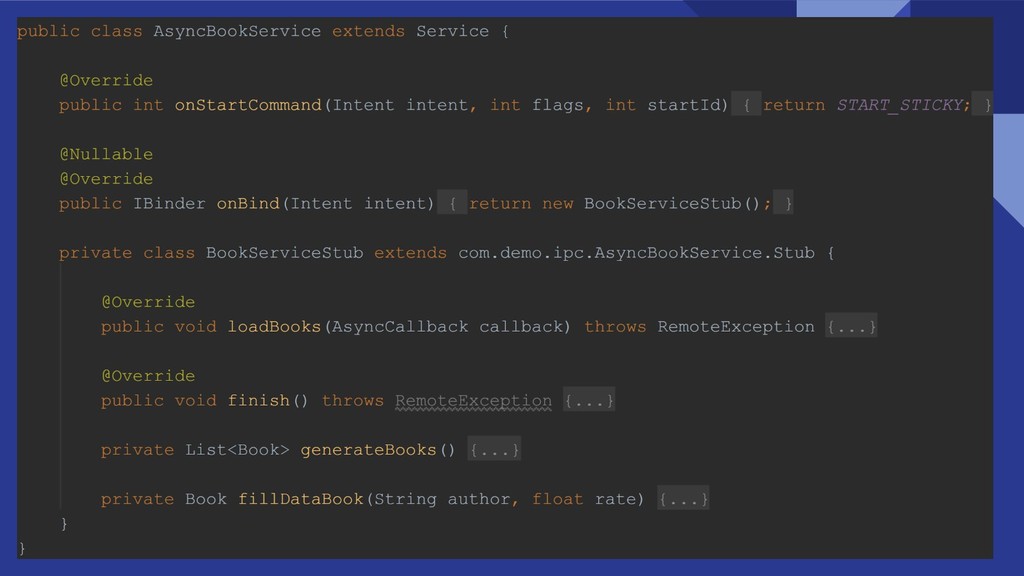Click the fillDataBook method name
Image resolution: width=1024 pixels, height=576 pixels.
tap(300, 499)
